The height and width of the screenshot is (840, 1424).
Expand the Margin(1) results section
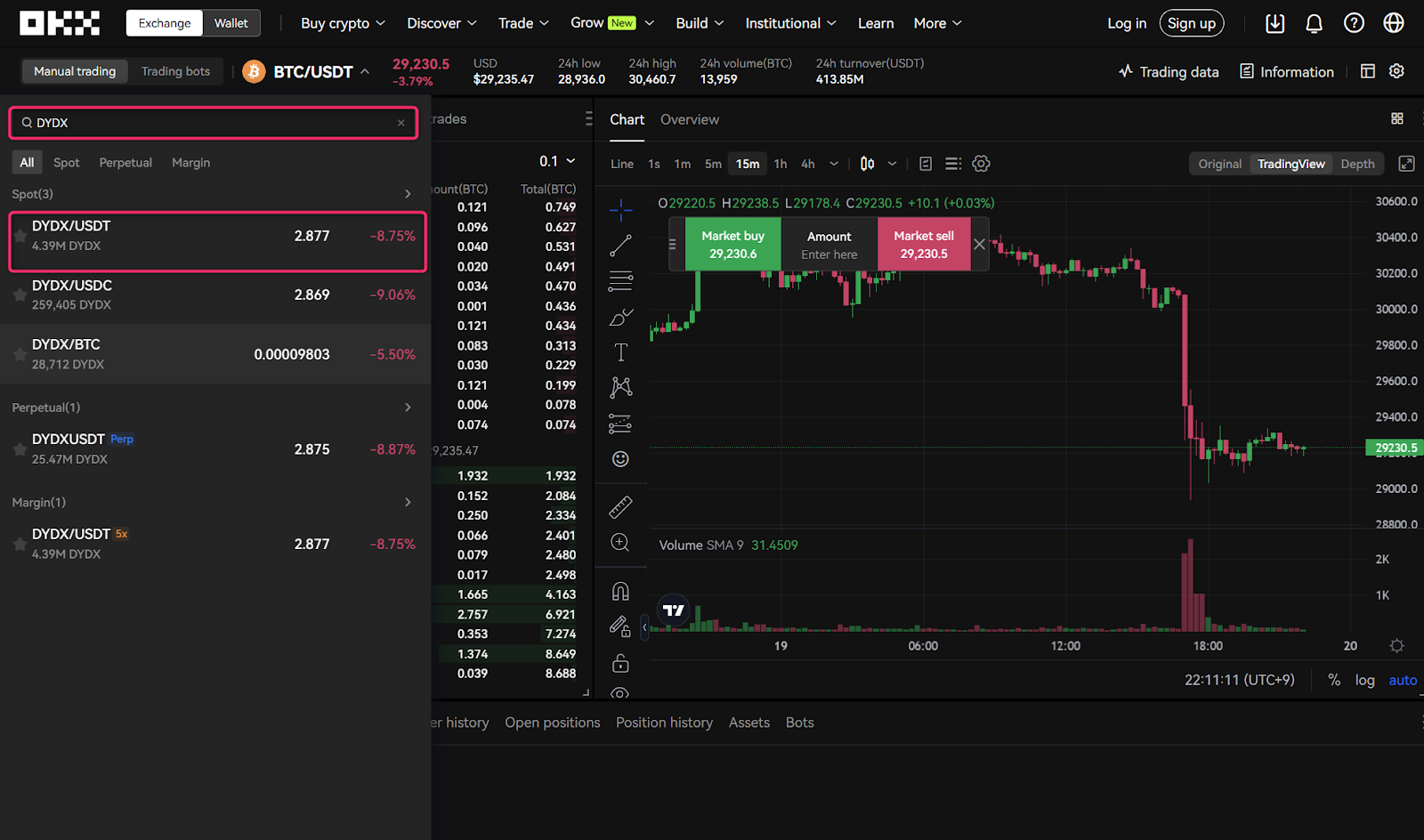click(x=408, y=503)
